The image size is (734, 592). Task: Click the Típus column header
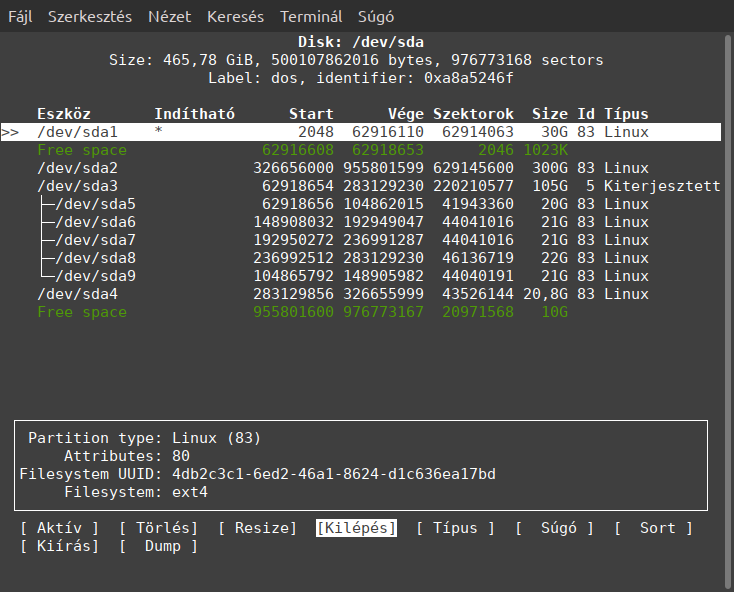tap(626, 114)
